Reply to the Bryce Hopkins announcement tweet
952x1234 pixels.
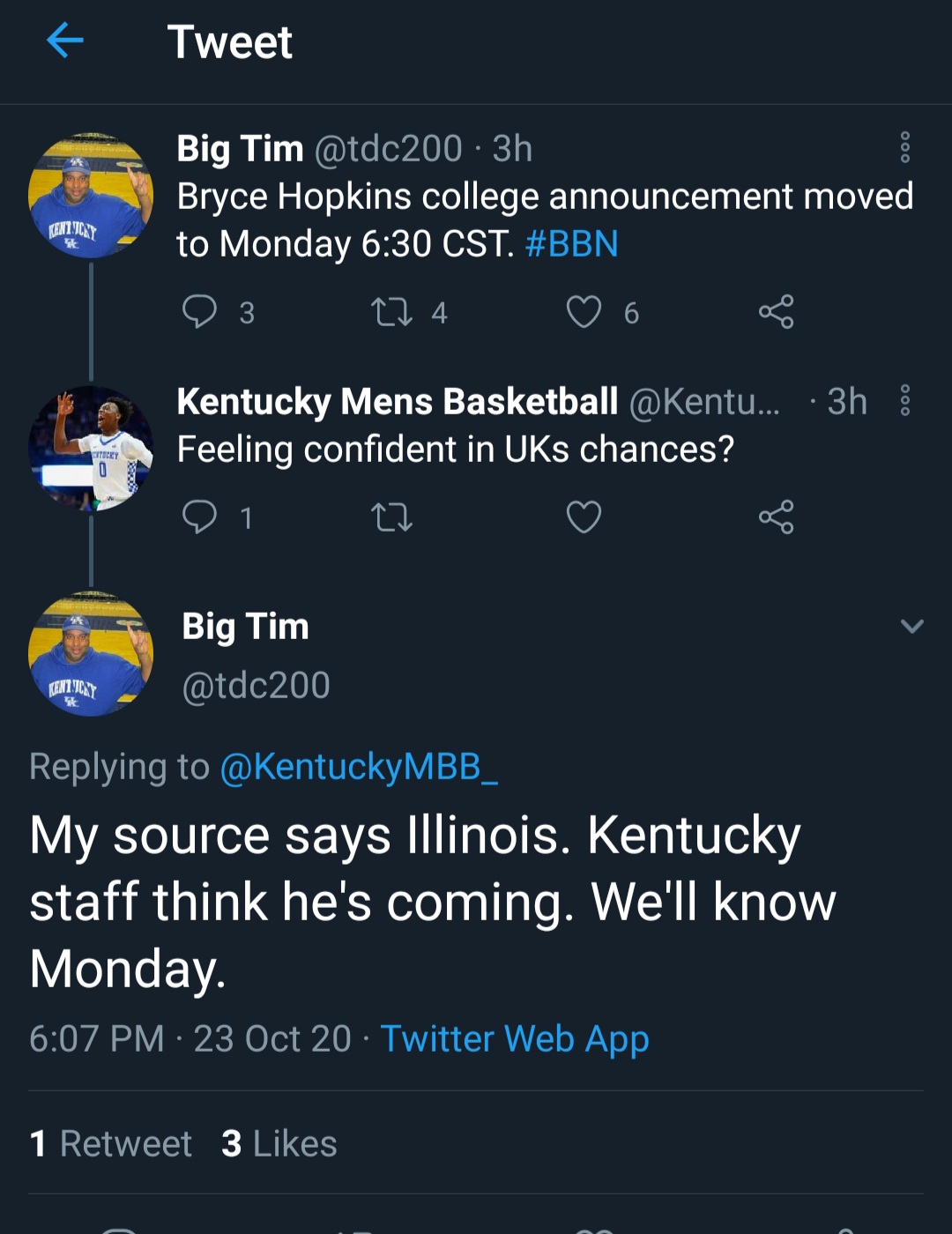[x=199, y=312]
